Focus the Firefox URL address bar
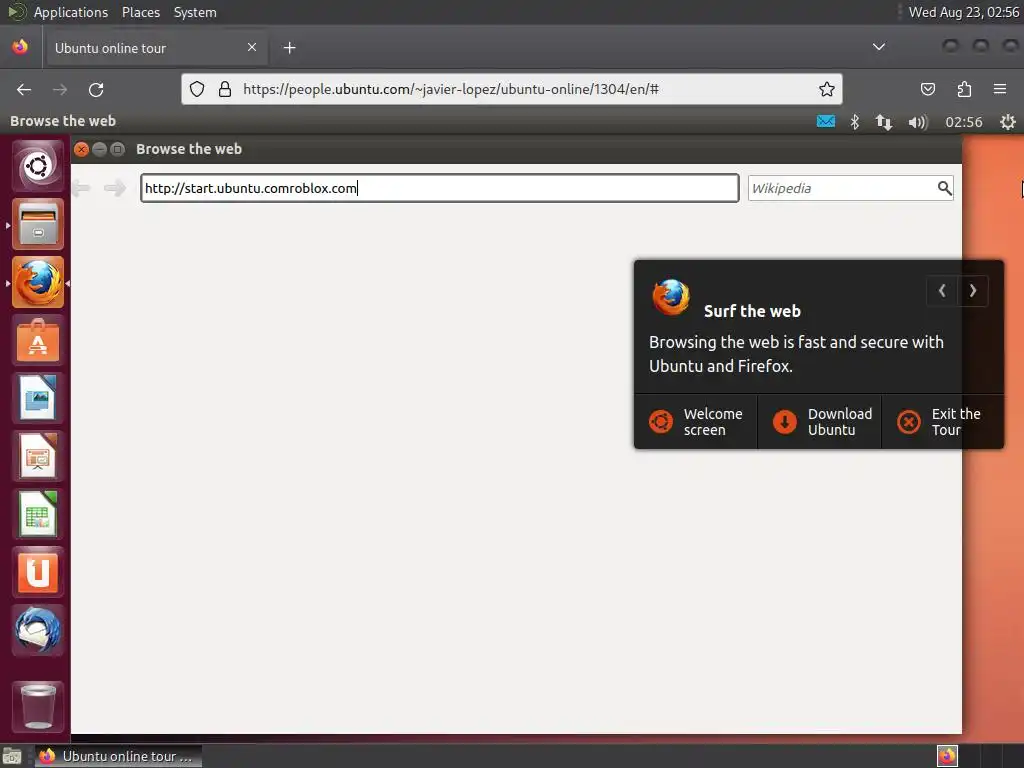 (512, 89)
